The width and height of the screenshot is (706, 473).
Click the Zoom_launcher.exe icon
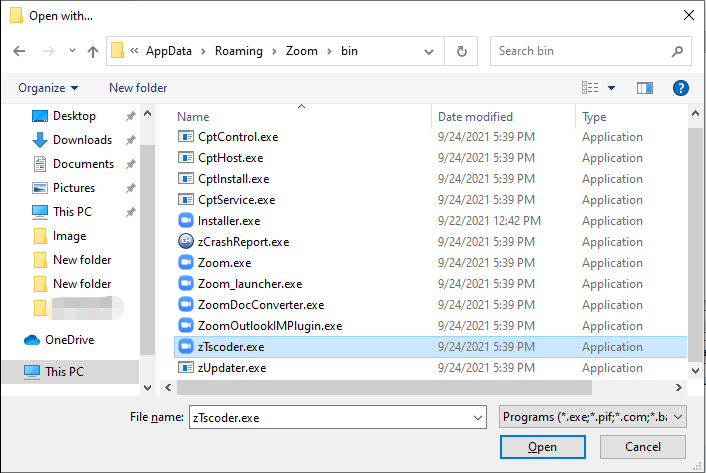tap(186, 284)
